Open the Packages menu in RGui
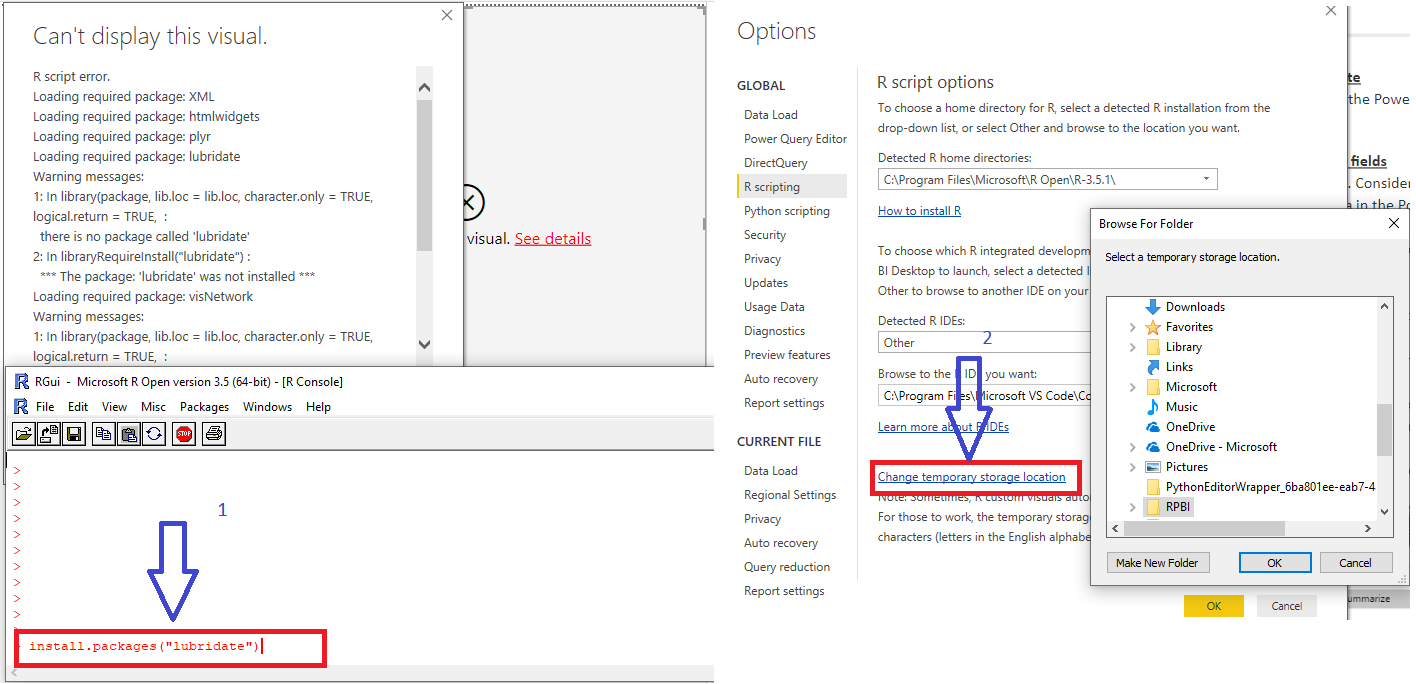 coord(205,407)
